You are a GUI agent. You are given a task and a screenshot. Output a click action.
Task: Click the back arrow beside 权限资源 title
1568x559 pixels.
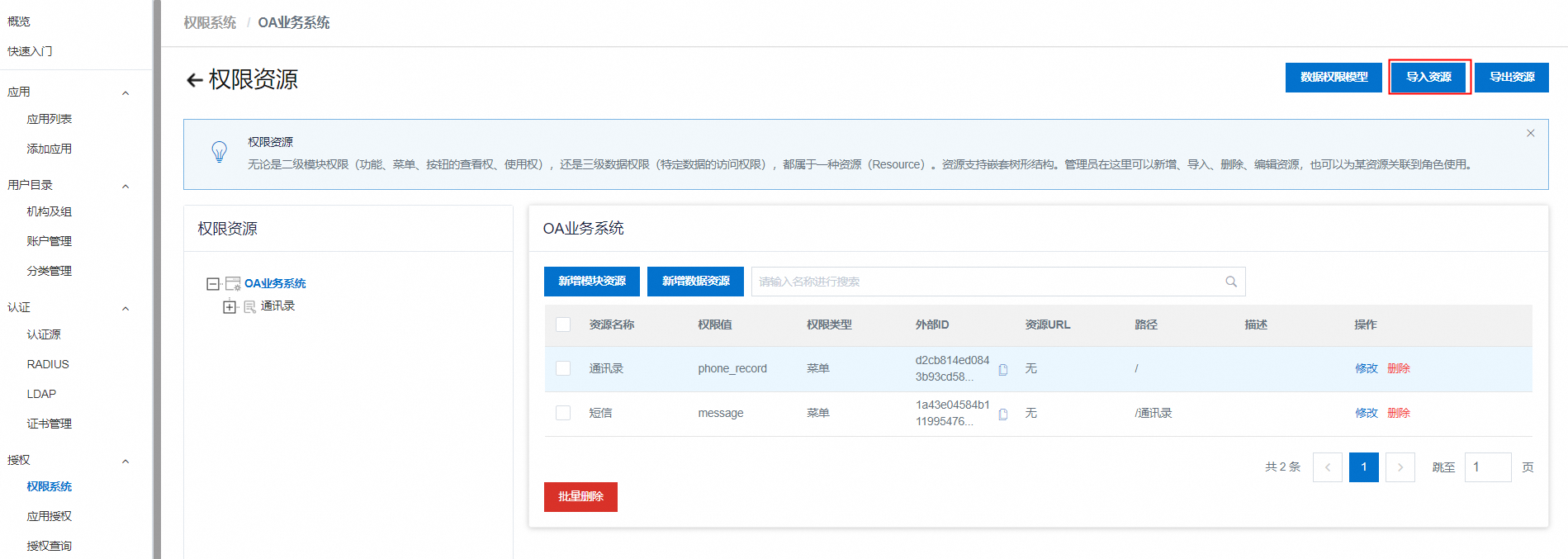click(x=194, y=80)
